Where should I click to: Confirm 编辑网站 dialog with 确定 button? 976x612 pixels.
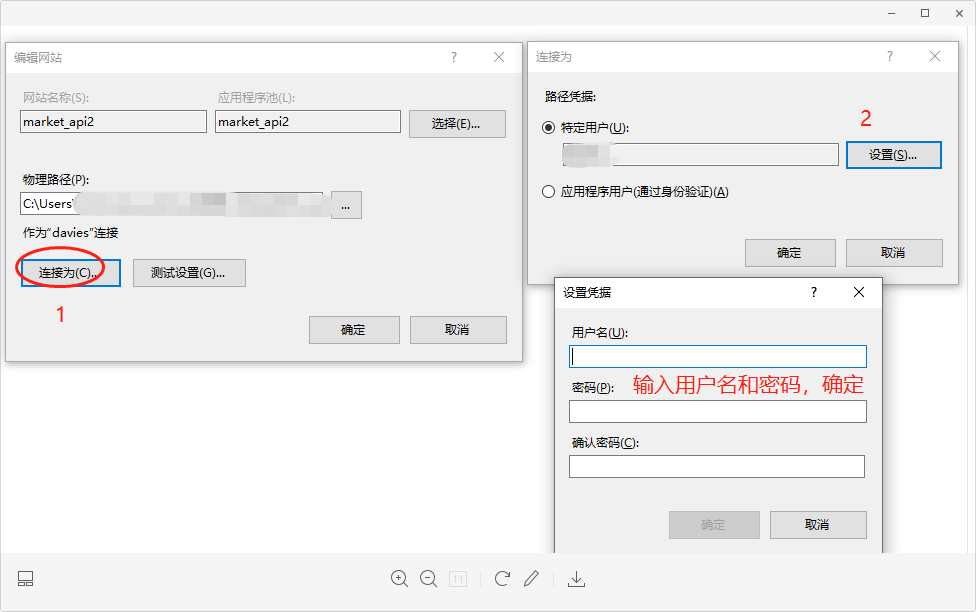click(354, 330)
